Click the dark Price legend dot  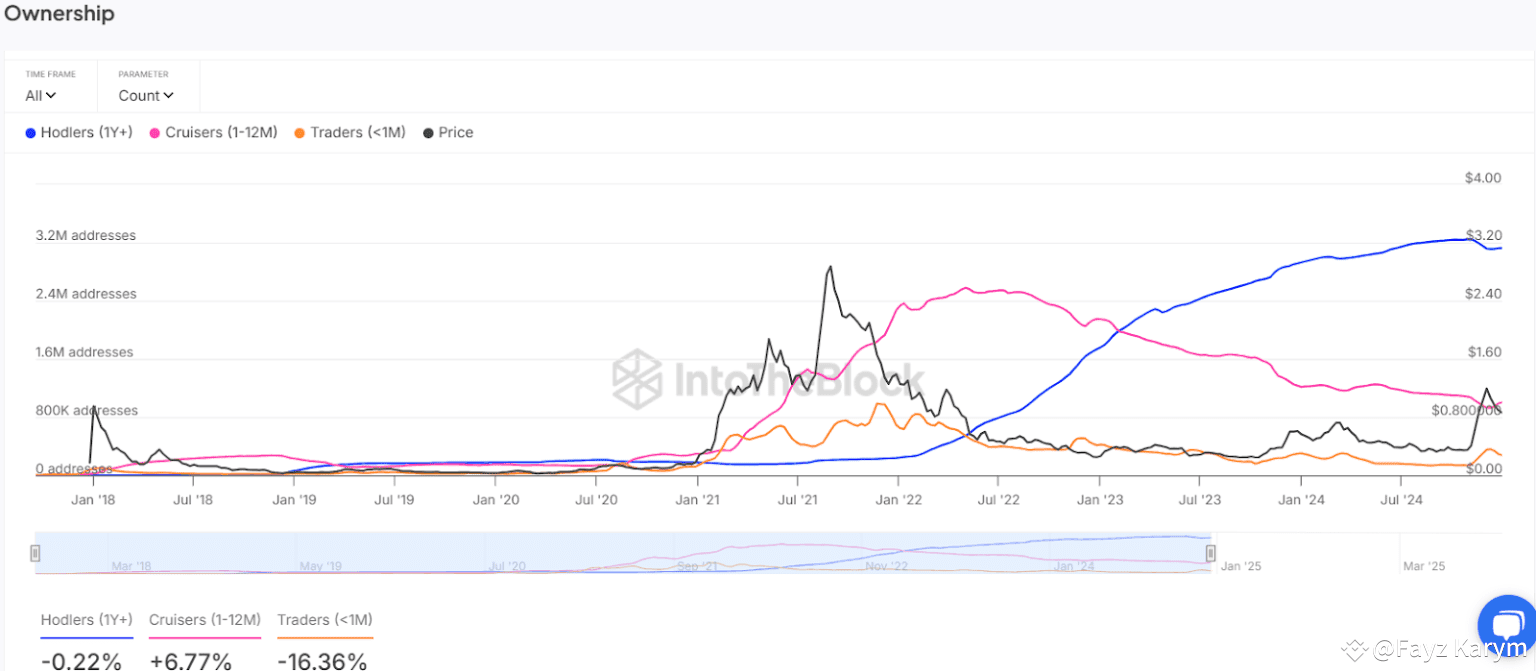429,133
